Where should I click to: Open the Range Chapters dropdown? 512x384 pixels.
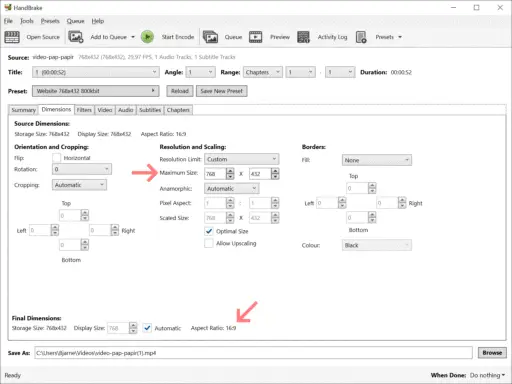263,72
